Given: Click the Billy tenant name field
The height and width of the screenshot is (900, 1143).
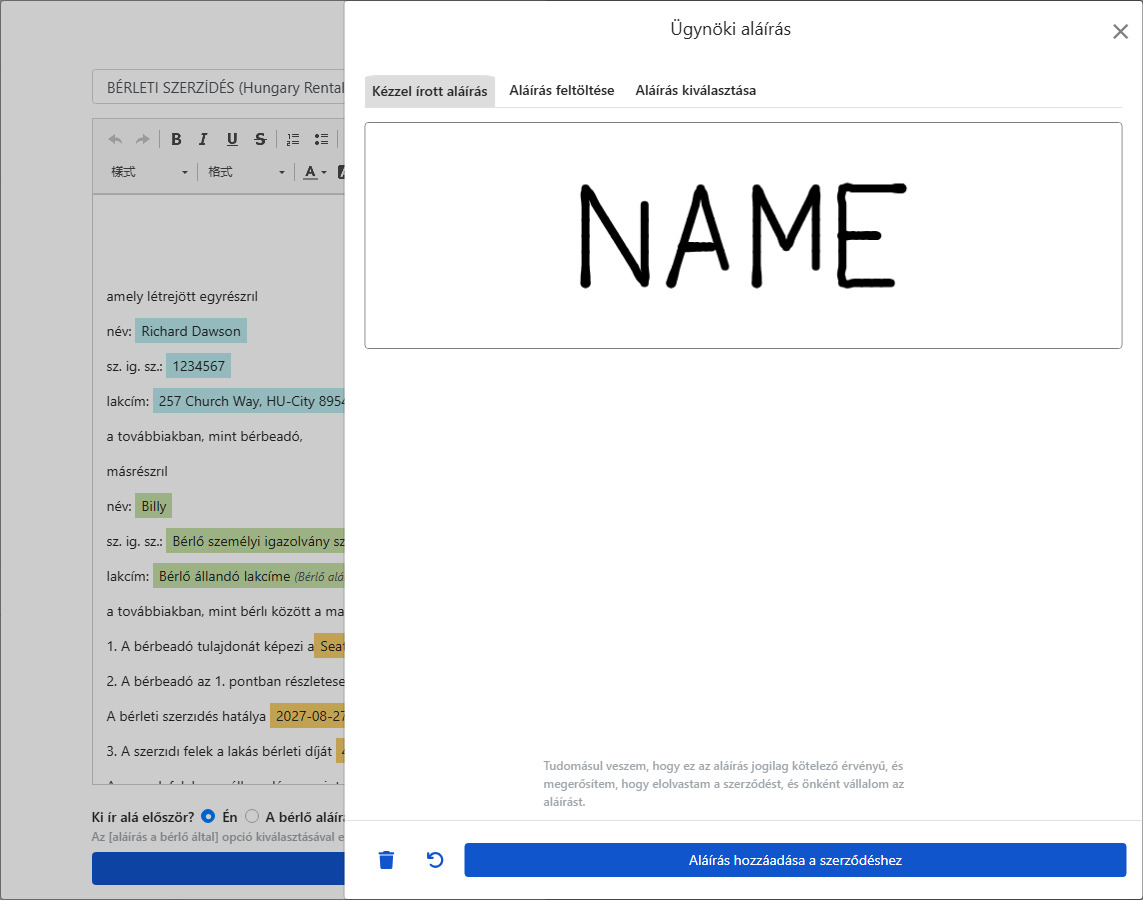Looking at the screenshot, I should (x=154, y=506).
